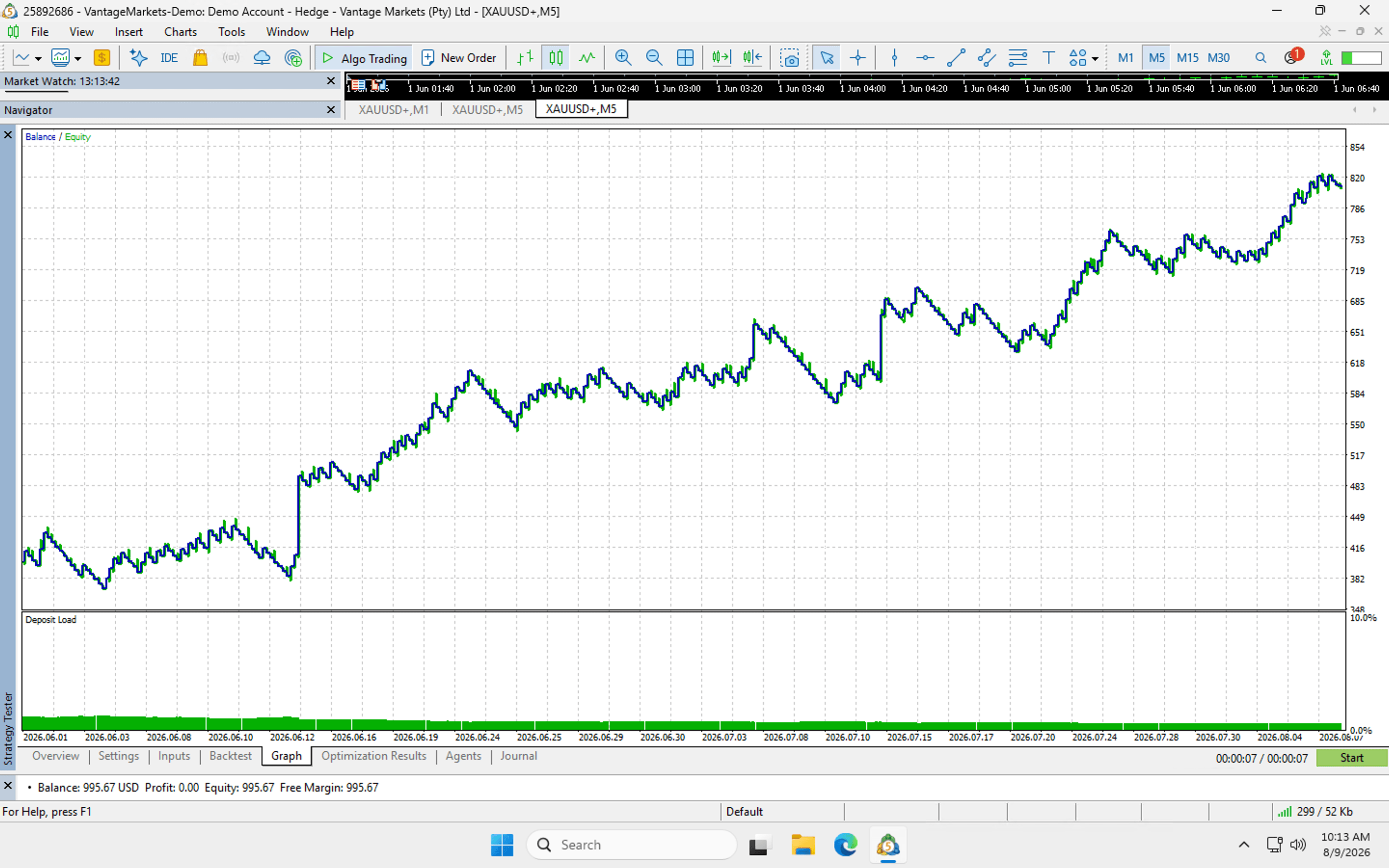Viewport: 1389px width, 868px height.
Task: Expand the profiles dropdown arrow
Action: click(x=78, y=58)
